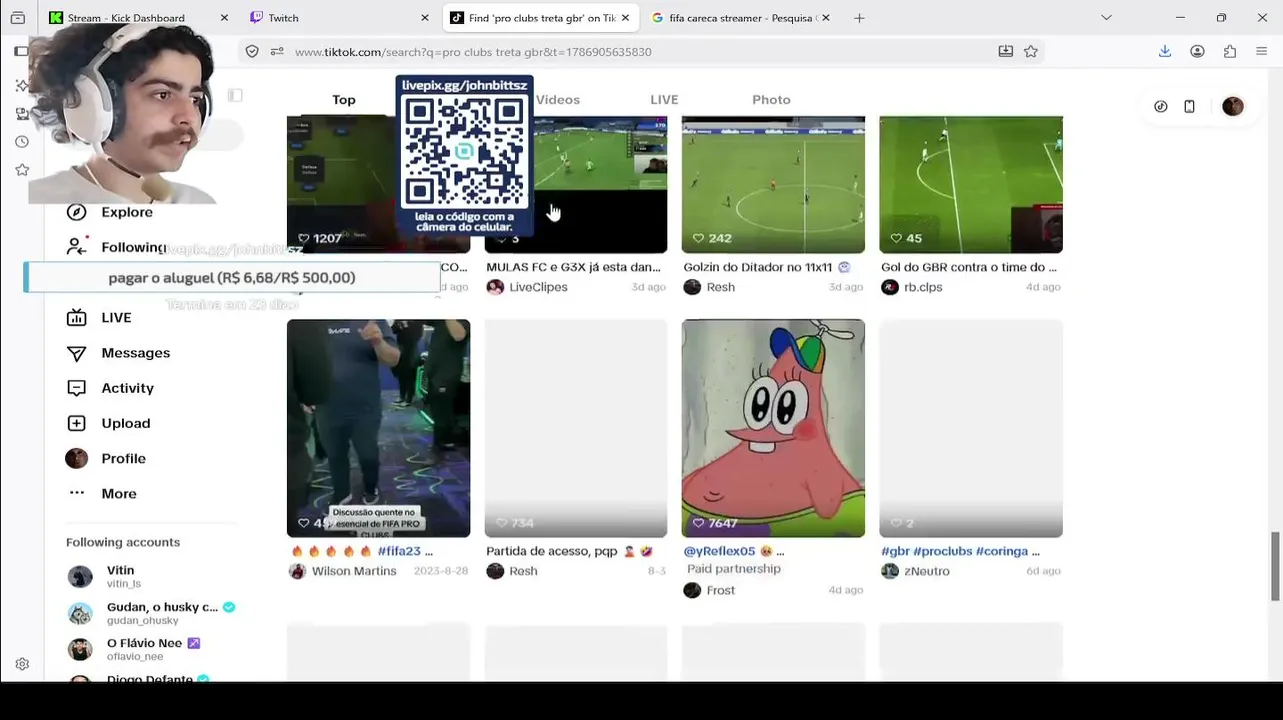Click the TikTok URL address field
The image size is (1283, 720).
(x=640, y=52)
